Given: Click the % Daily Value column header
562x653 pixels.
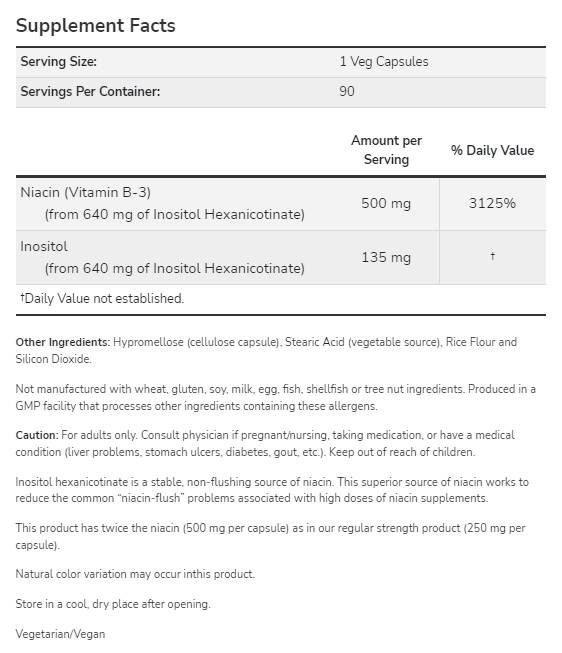Looking at the screenshot, I should [x=492, y=150].
